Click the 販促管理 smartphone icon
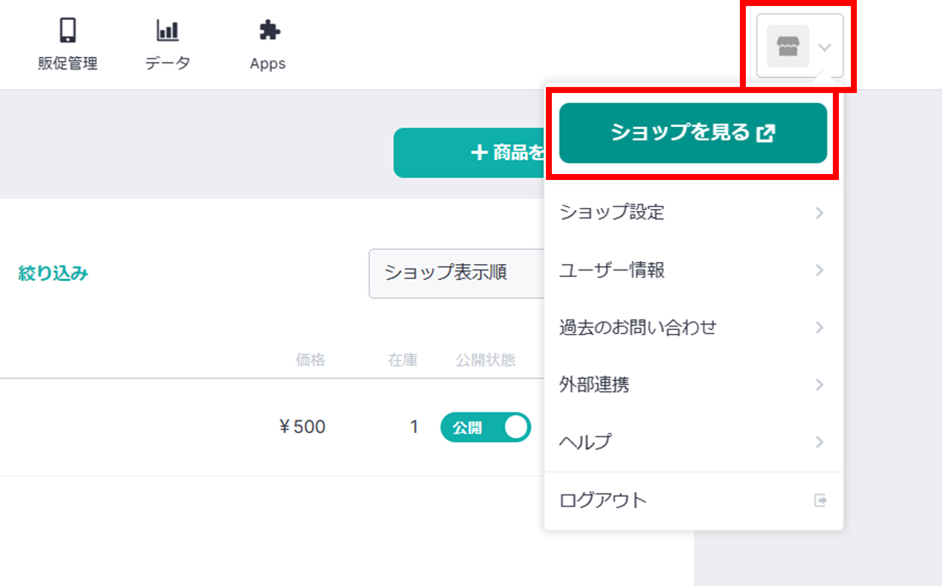942x586 pixels. (x=68, y=31)
